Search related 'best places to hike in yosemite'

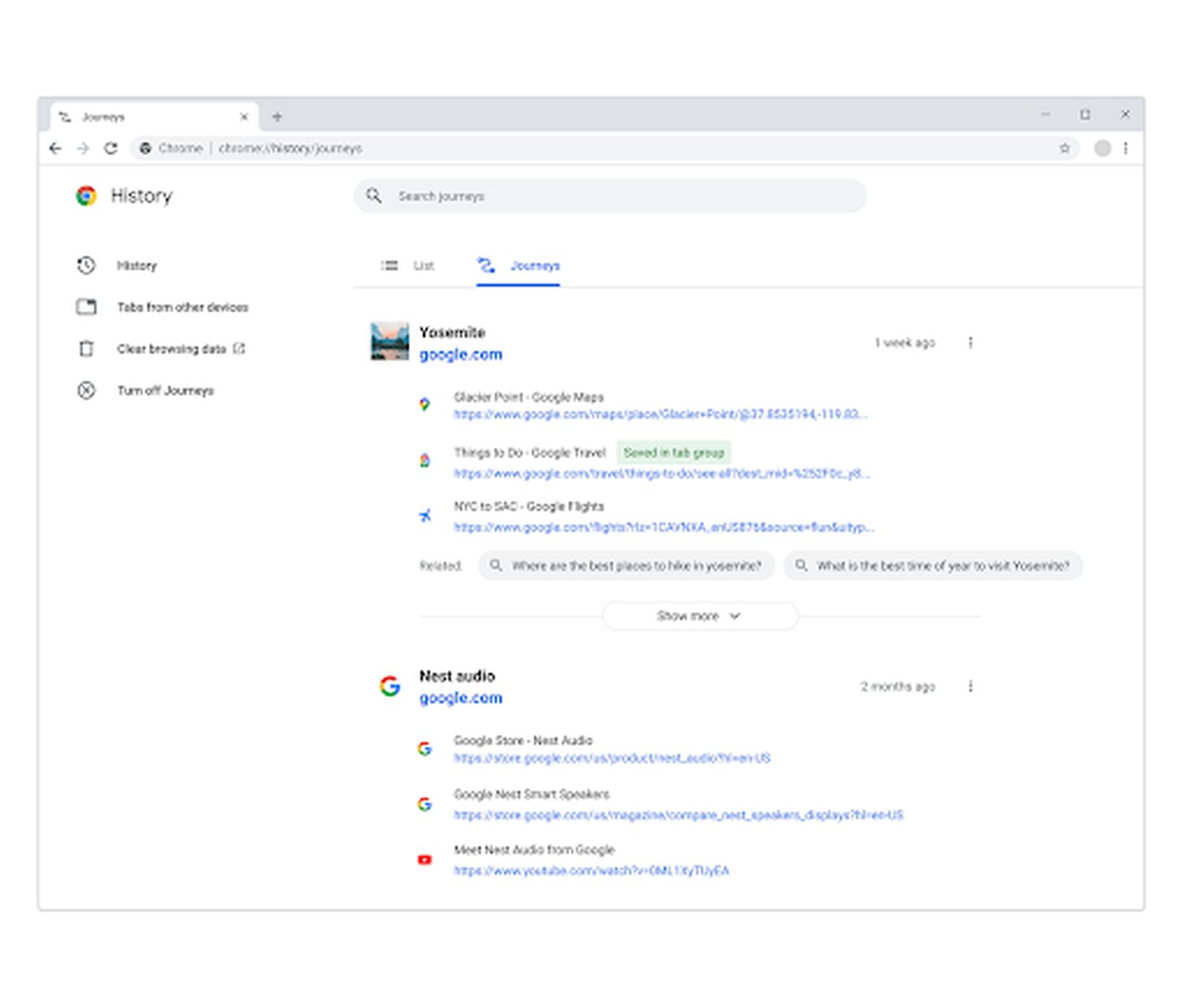pyautogui.click(x=627, y=566)
